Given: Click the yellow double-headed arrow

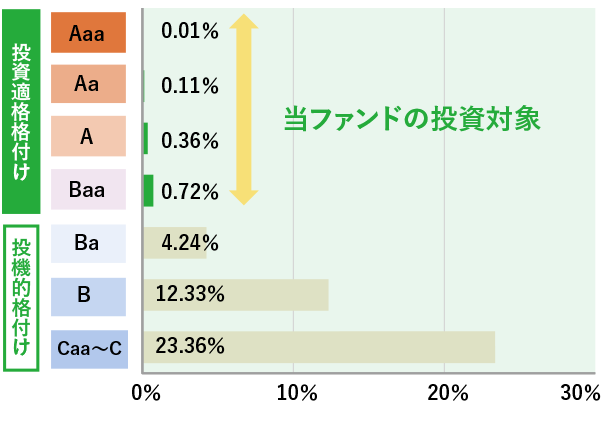Looking at the screenshot, I should [x=244, y=109].
